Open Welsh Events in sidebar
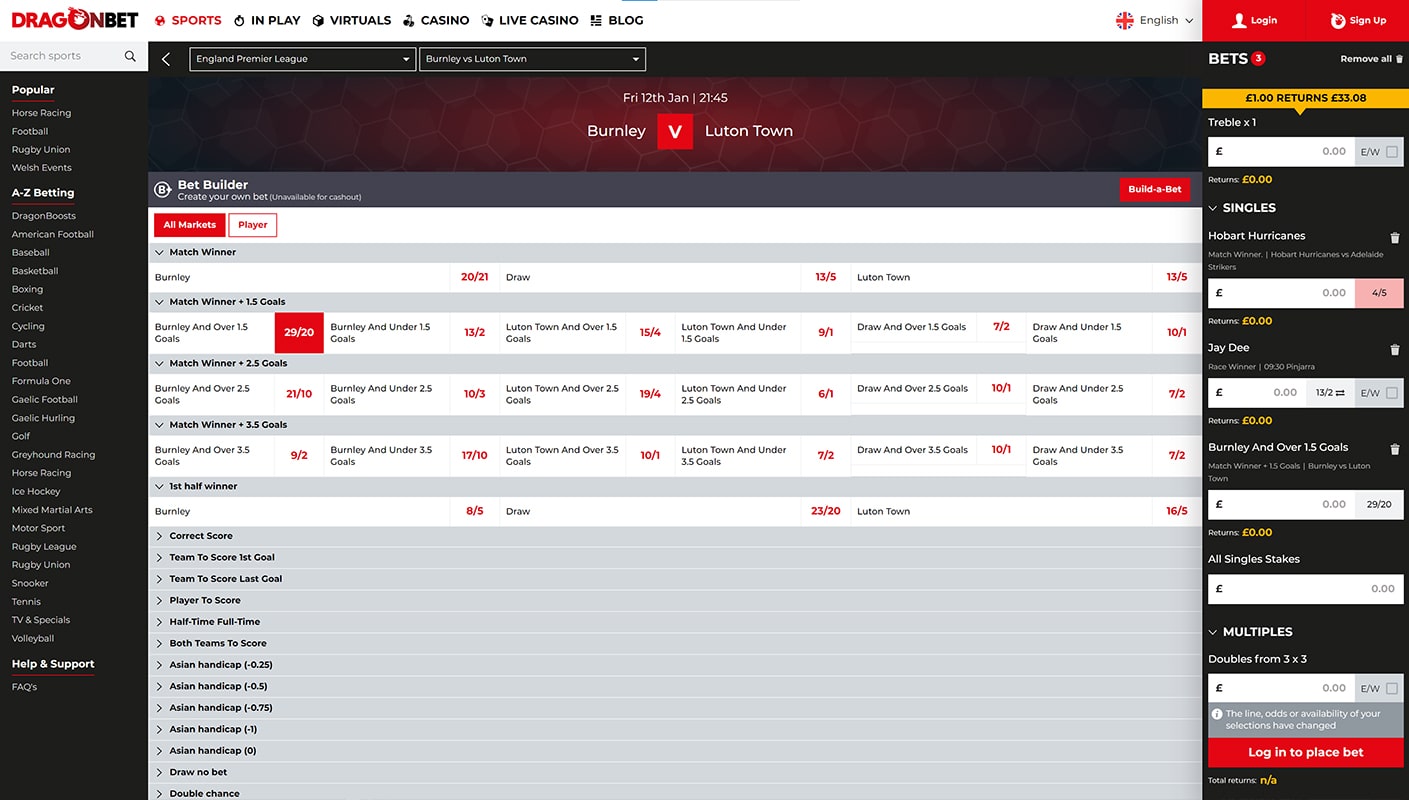 click(x=41, y=168)
